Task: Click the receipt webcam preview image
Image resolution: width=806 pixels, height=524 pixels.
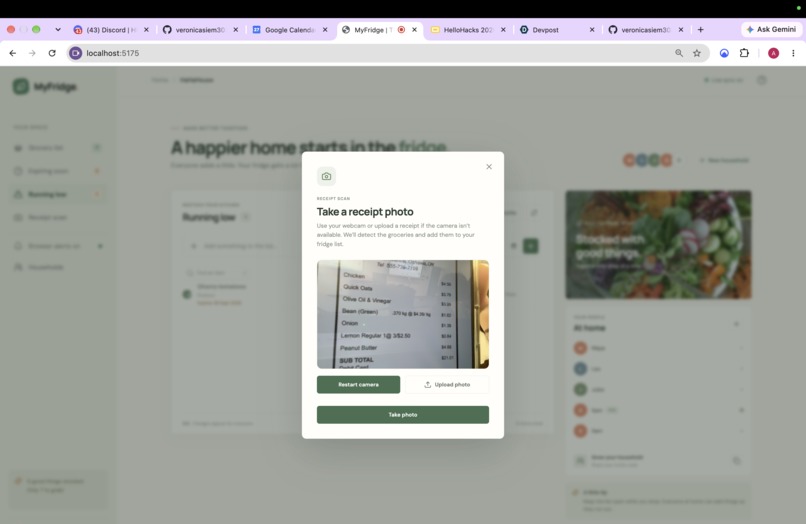Action: (x=402, y=314)
